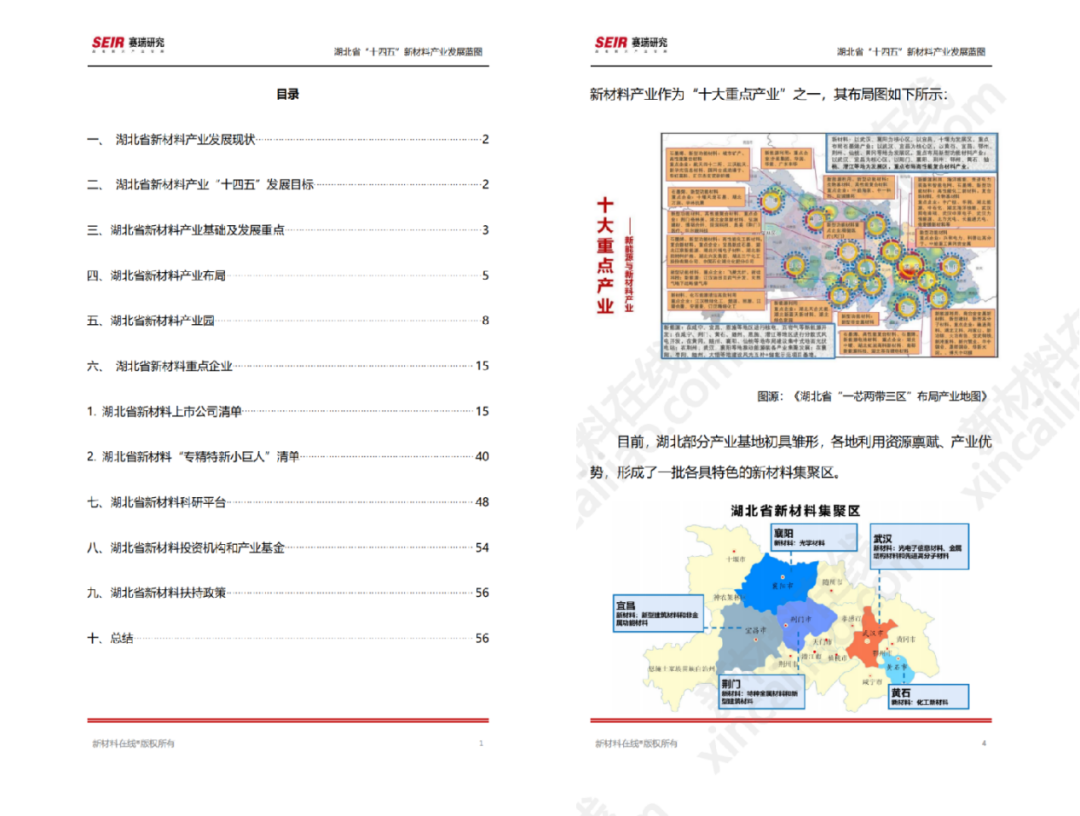
Task: Click the caption 图源:《湖北省"一芯两带三区"布局产业地图》
Action: tap(874, 396)
